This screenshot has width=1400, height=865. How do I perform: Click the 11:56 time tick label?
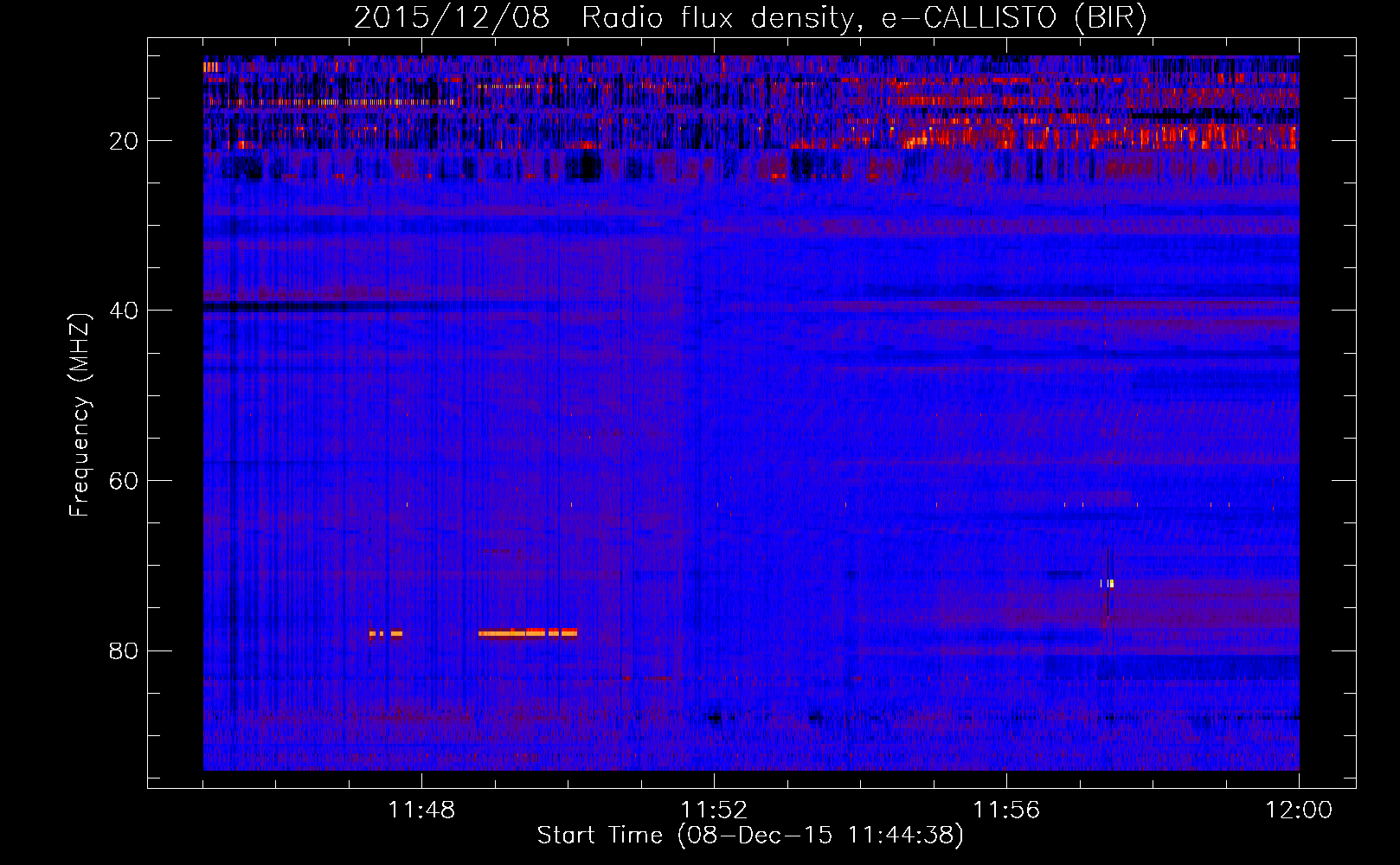point(1006,811)
